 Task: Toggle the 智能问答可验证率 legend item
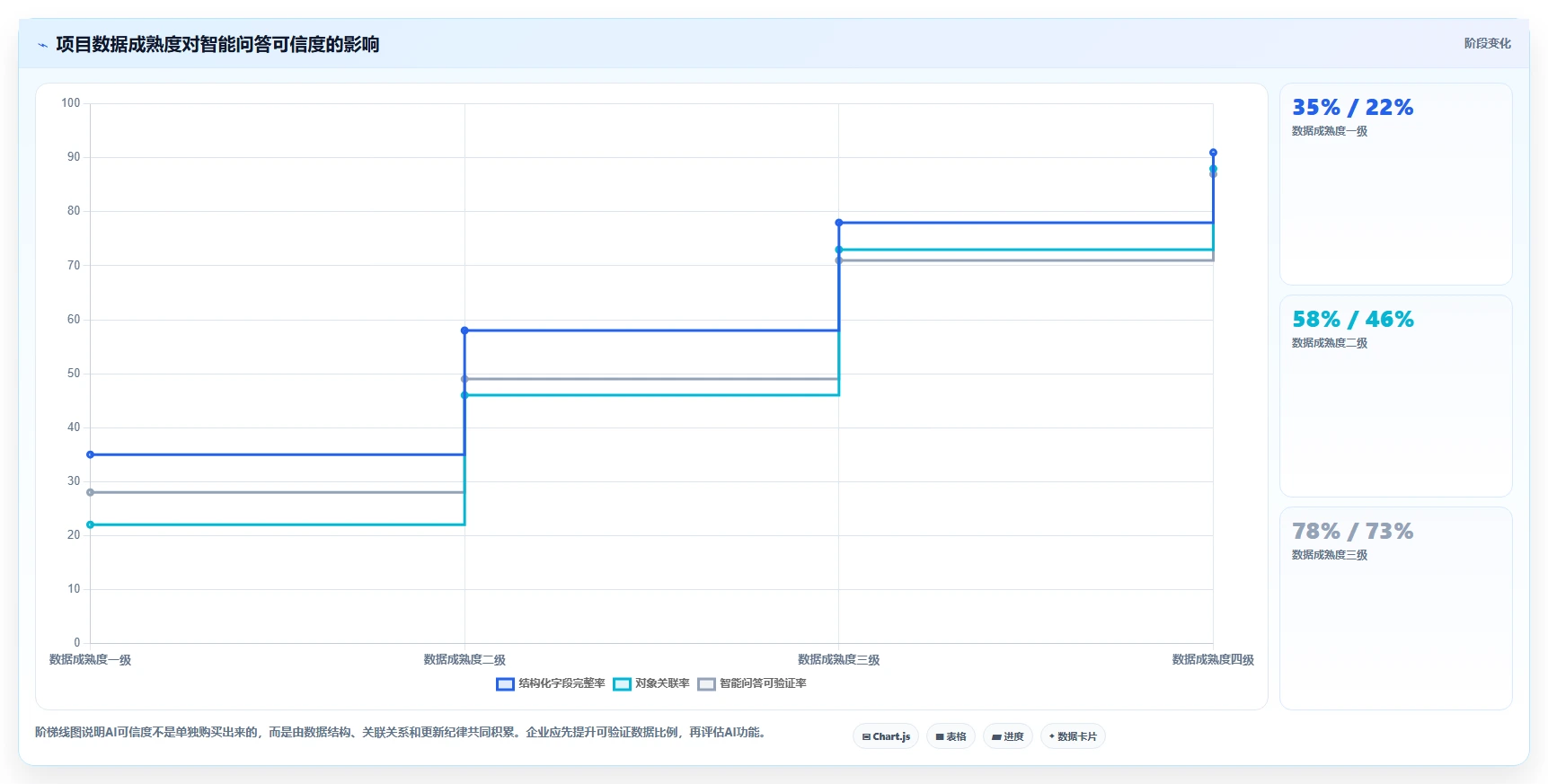752,683
